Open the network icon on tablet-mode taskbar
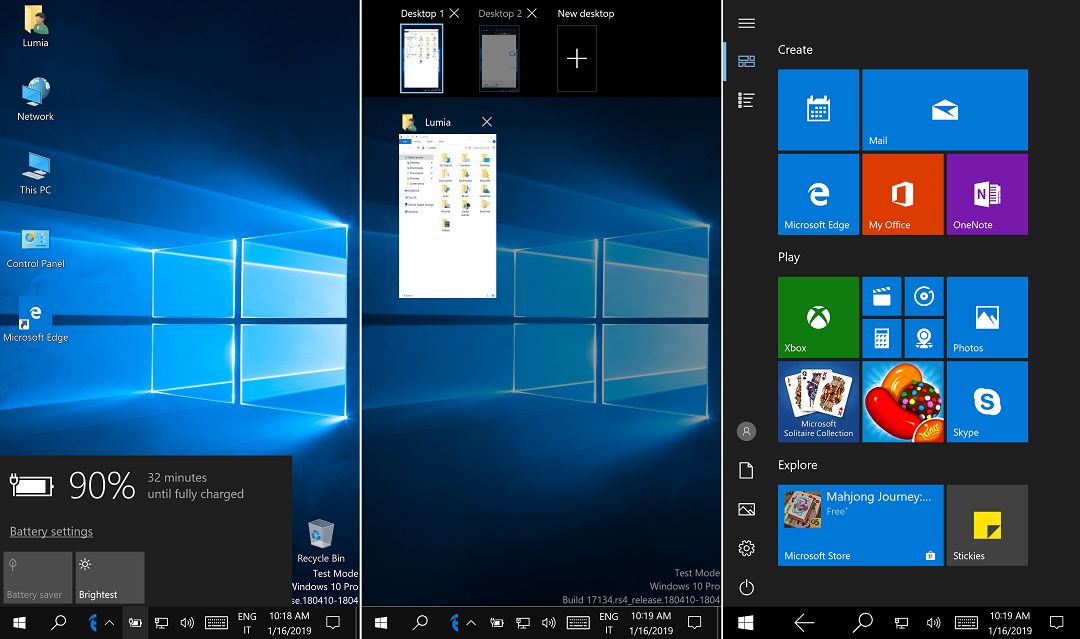 click(x=901, y=622)
